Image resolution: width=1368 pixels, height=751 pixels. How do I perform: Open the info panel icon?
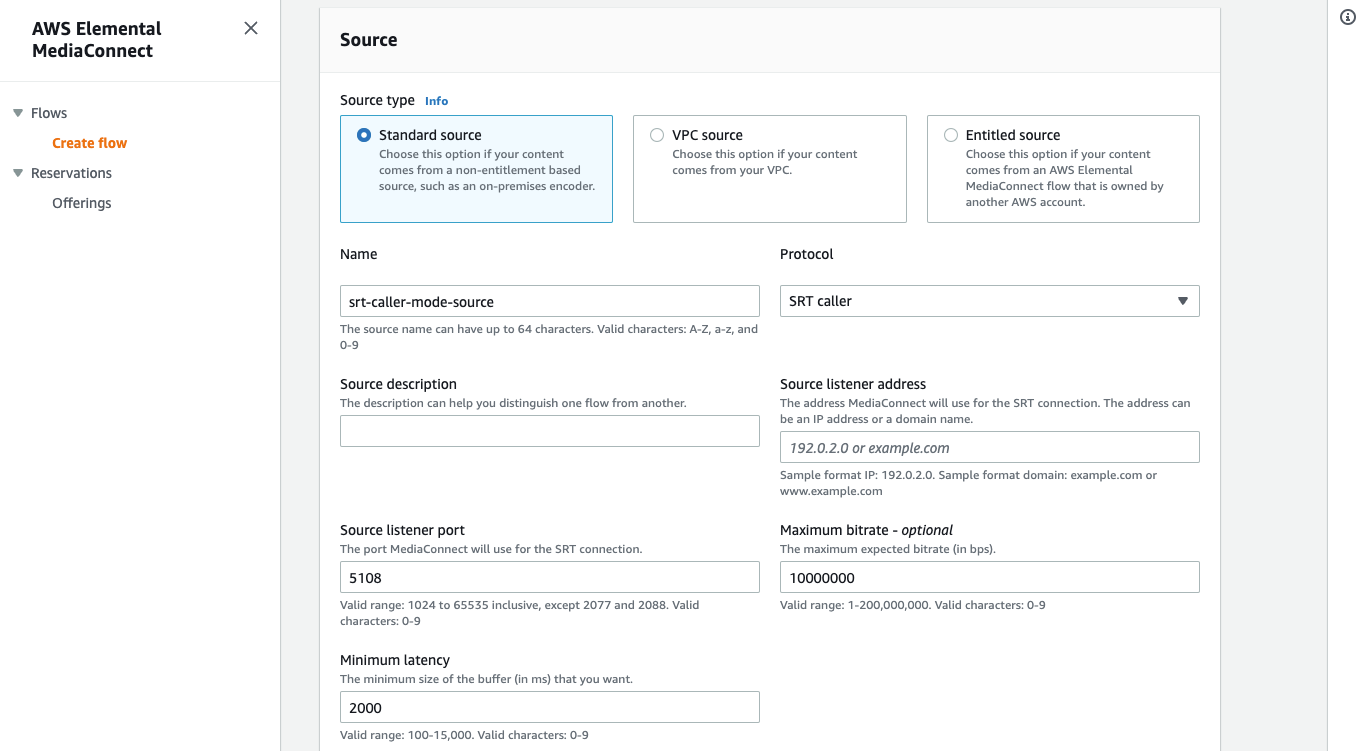(x=1348, y=17)
